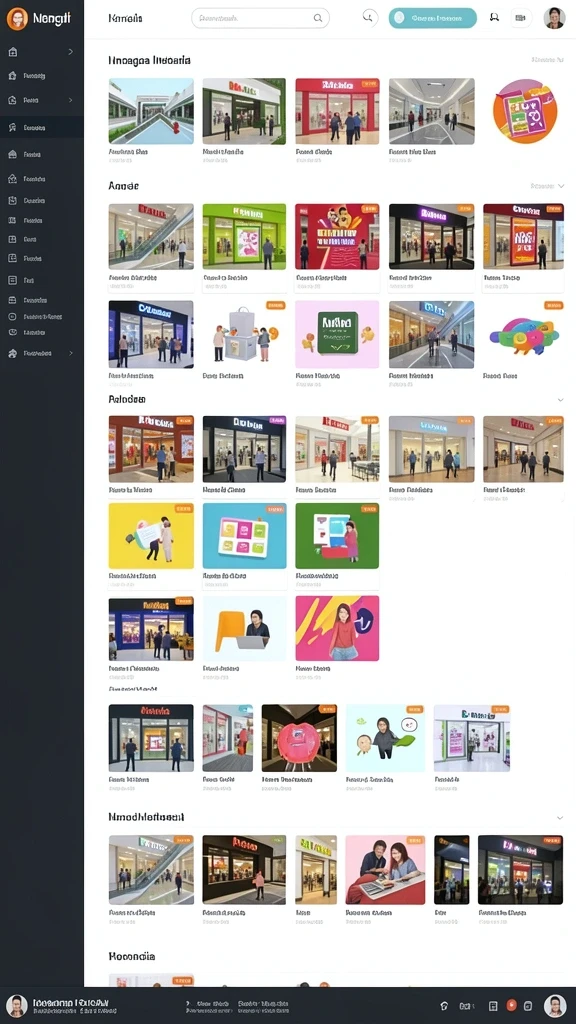The width and height of the screenshot is (576, 1024).
Task: Click the play-circle icon in sidebar
Action: coord(12,317)
